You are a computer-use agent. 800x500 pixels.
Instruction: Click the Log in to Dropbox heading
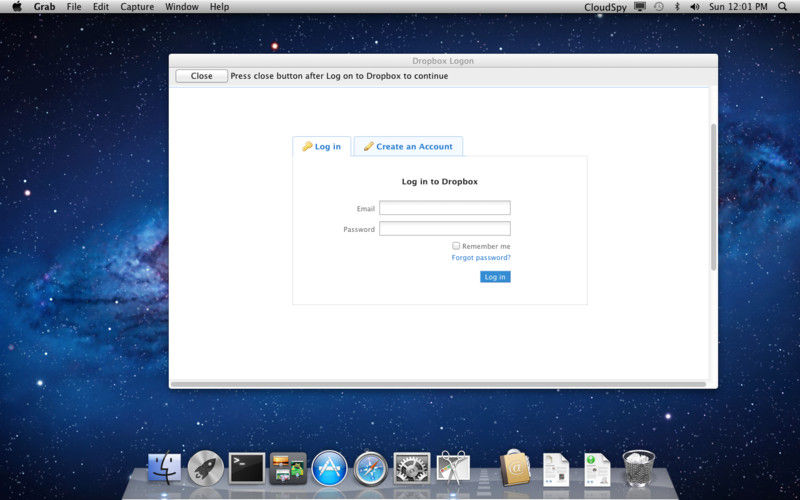pyautogui.click(x=440, y=182)
